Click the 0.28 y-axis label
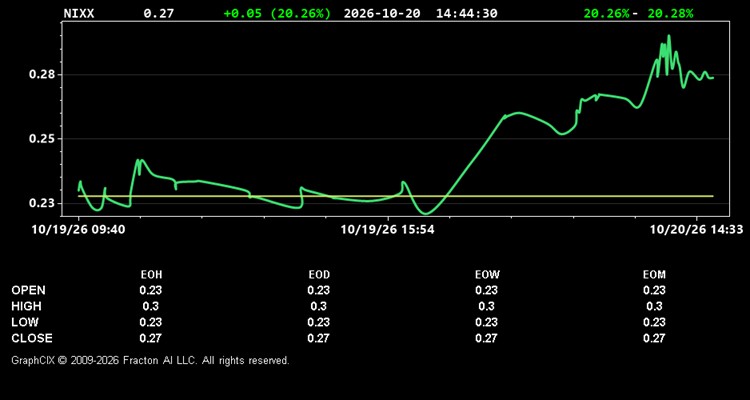The height and width of the screenshot is (400, 750). pyautogui.click(x=42, y=75)
